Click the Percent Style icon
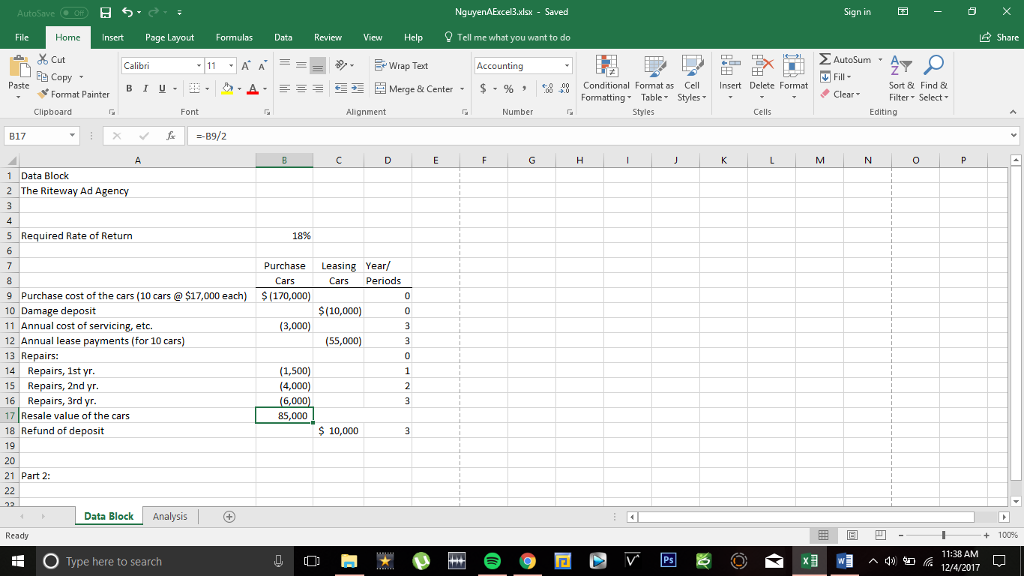Screen dimensions: 1024x576 pyautogui.click(x=509, y=89)
